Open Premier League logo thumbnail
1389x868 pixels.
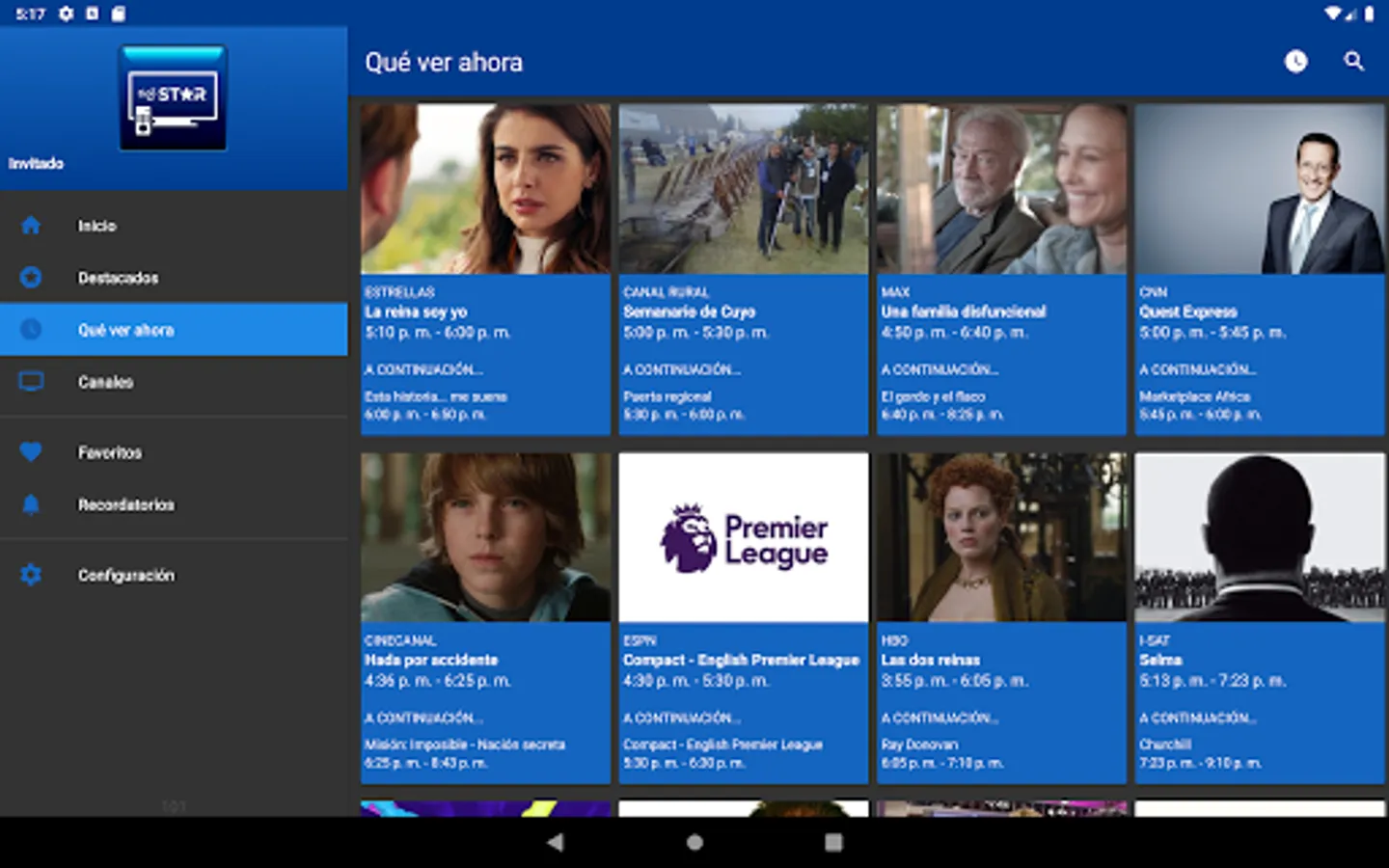744,537
